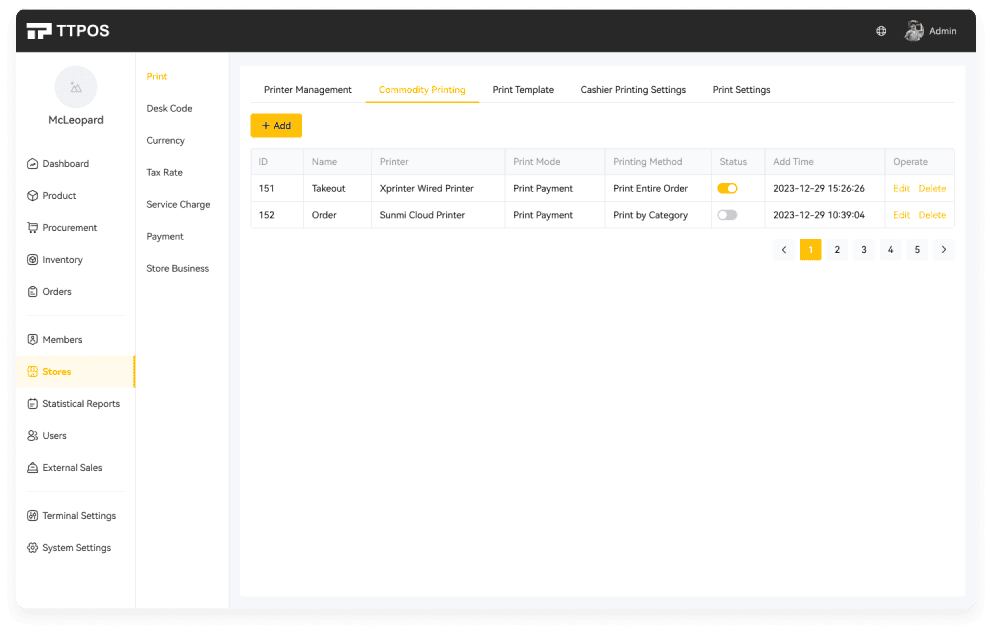This screenshot has width=992, height=633.
Task: Click the System Settings gear icon
Action: tap(32, 548)
